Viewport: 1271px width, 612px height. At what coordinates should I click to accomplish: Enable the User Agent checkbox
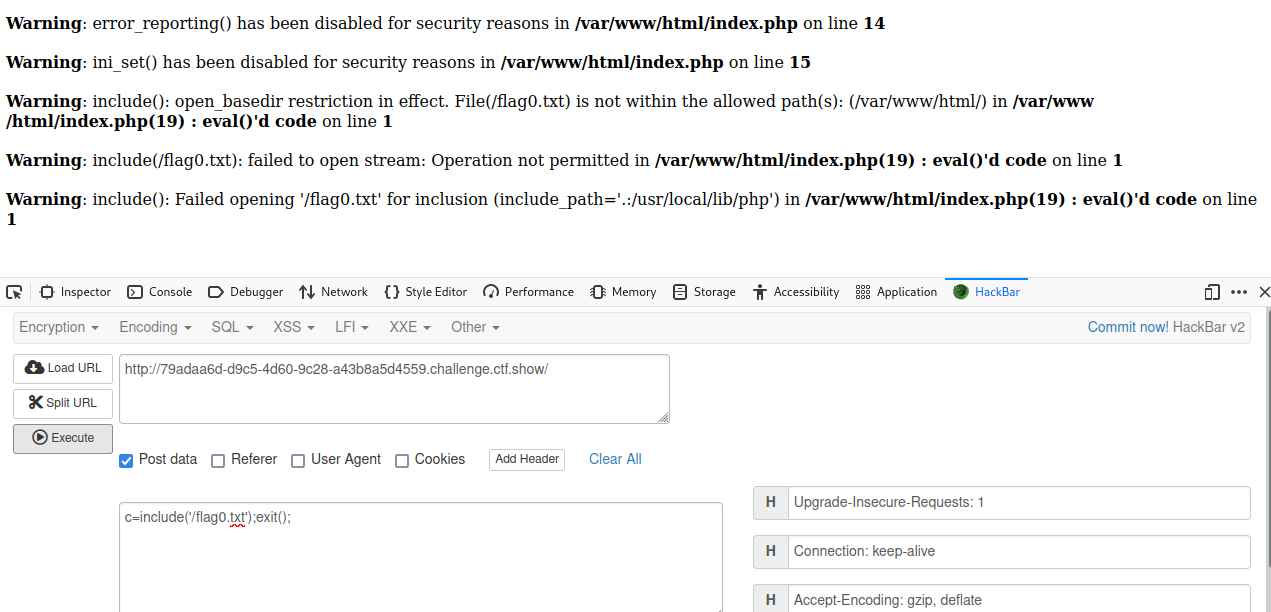[x=298, y=461]
